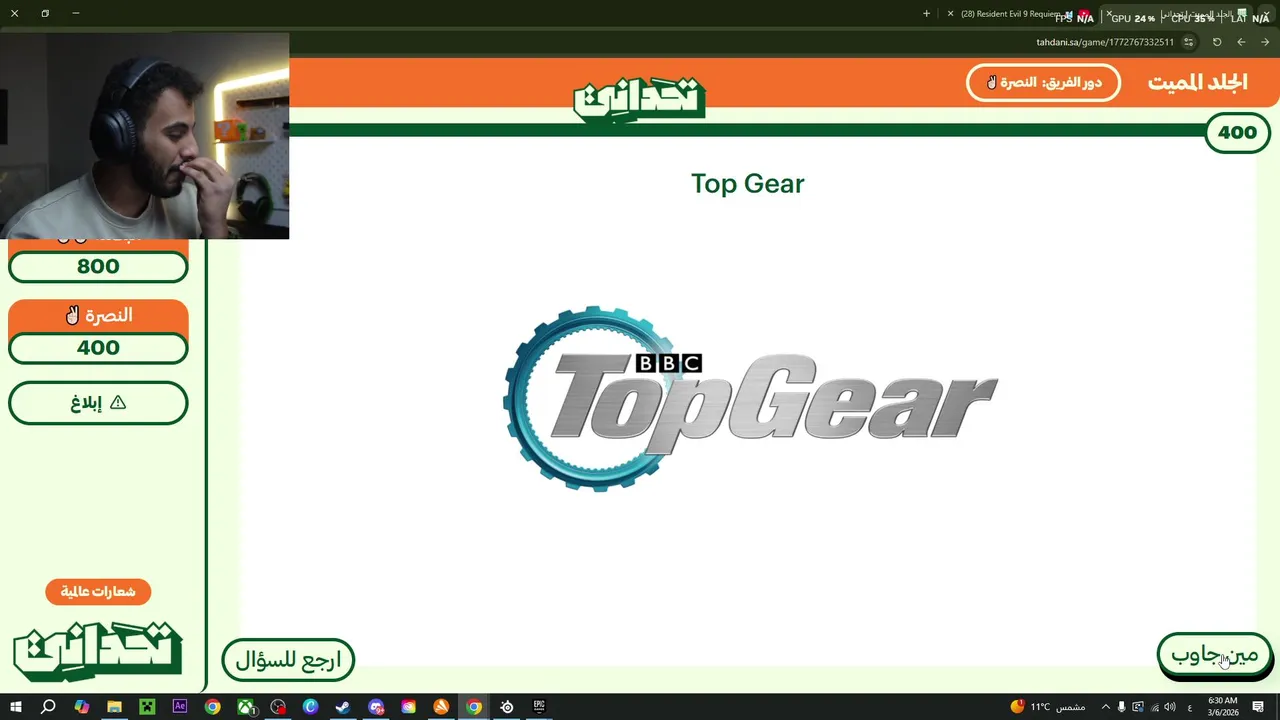This screenshot has width=1280, height=720.
Task: Click the browser address bar URL
Action: (x=1105, y=42)
